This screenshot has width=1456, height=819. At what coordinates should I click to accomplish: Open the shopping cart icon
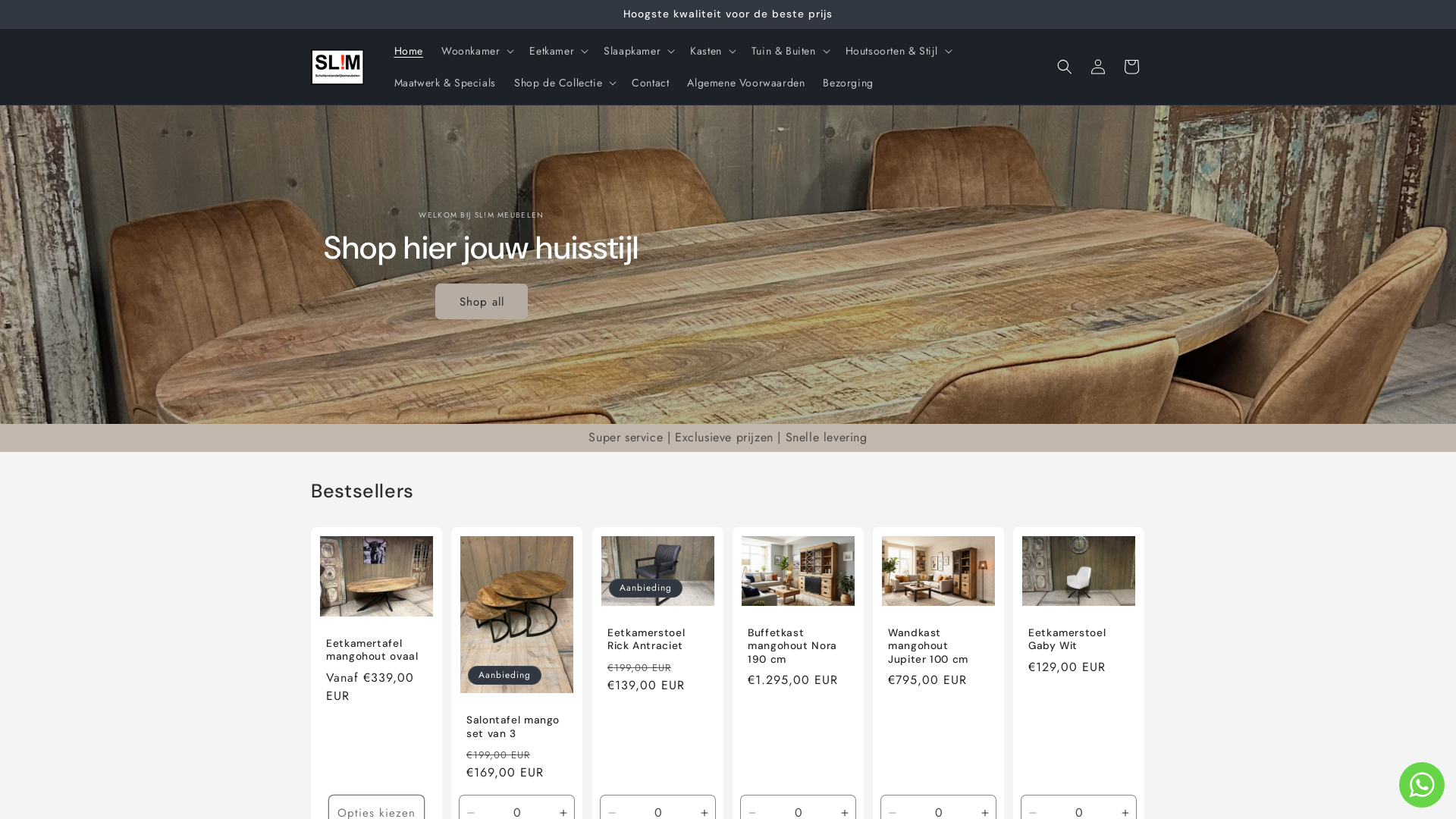1131,67
